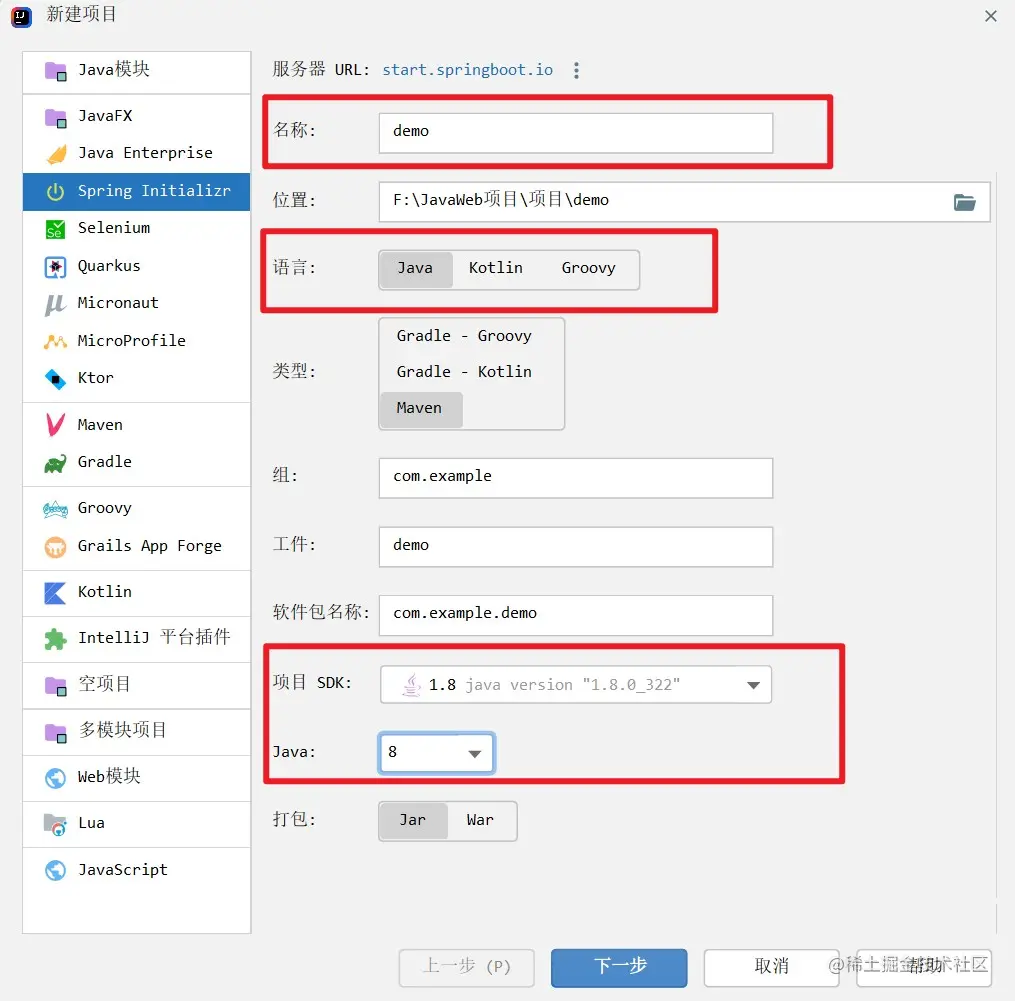Click the 名称 input field
The width and height of the screenshot is (1015, 1001).
(575, 133)
